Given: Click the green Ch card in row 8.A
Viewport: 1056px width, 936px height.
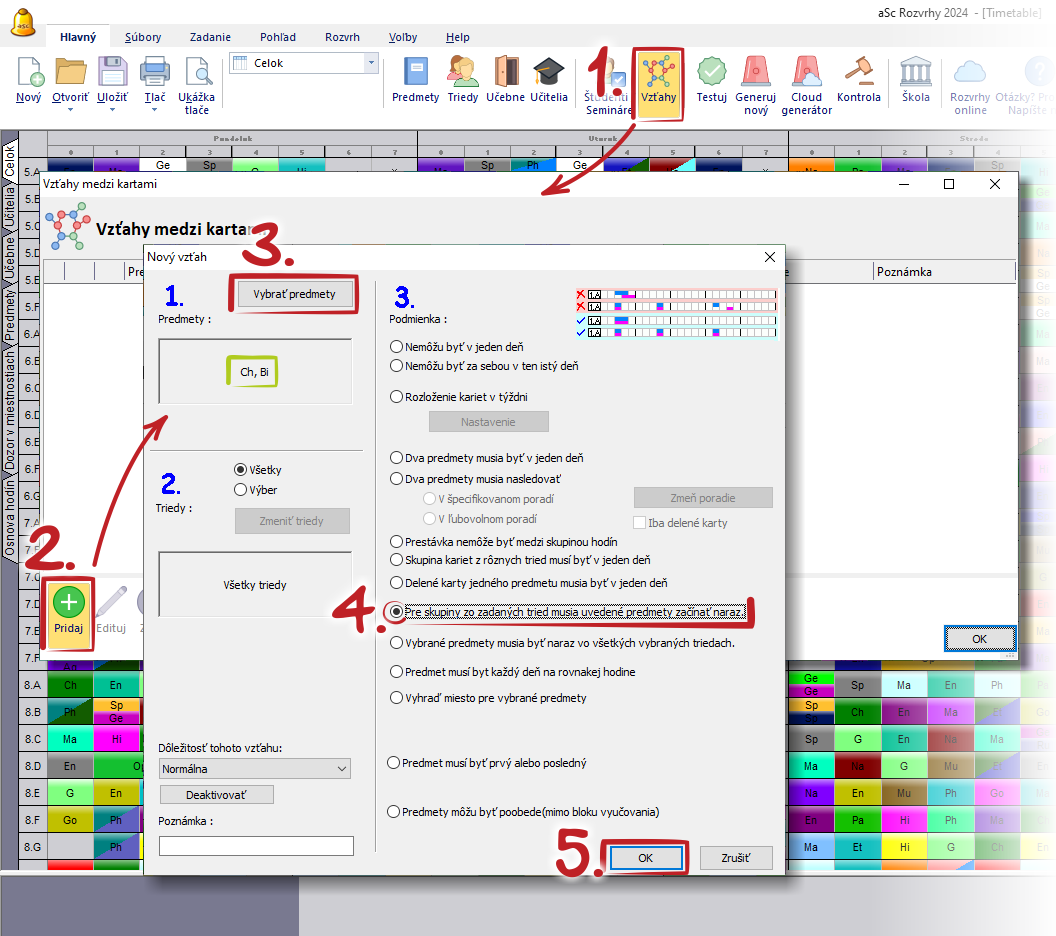Looking at the screenshot, I should pyautogui.click(x=70, y=685).
